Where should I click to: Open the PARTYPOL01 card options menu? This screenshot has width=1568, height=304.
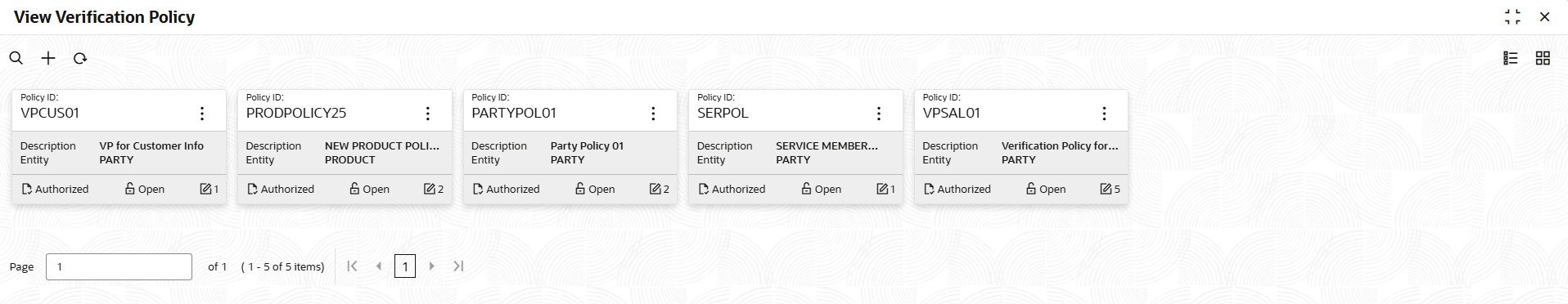point(653,114)
